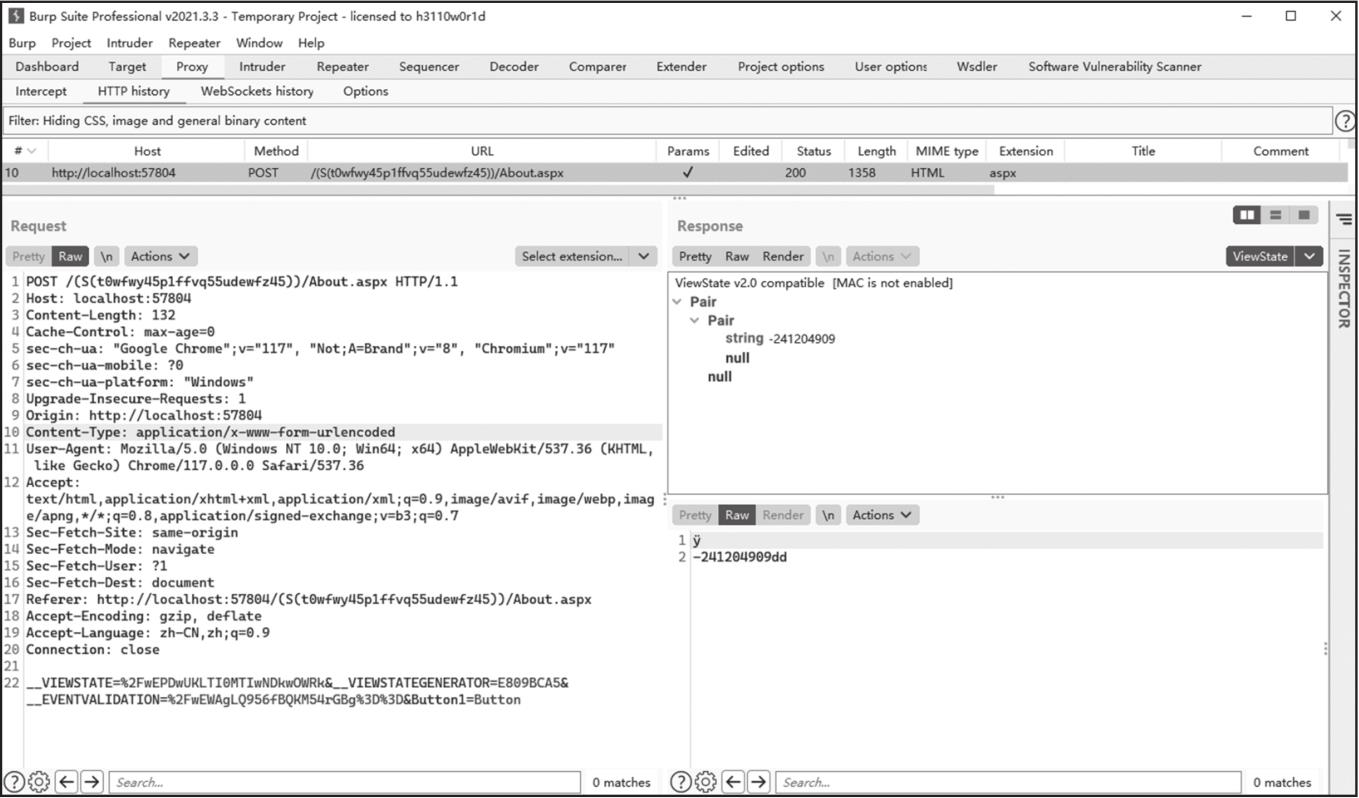
Task: Select the string -241204909 tree value
Action: [x=780, y=339]
